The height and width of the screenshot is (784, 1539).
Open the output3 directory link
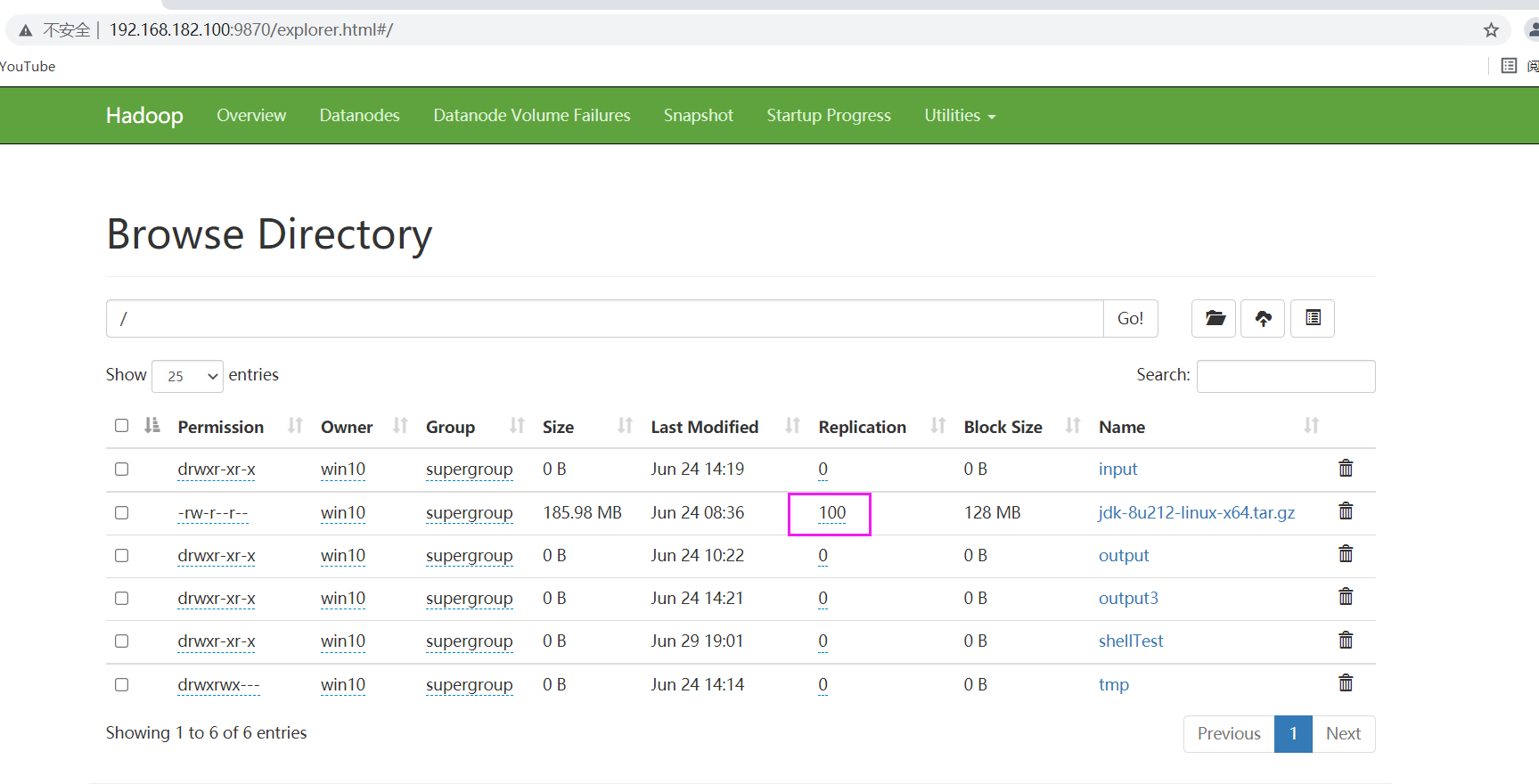[x=1128, y=598]
